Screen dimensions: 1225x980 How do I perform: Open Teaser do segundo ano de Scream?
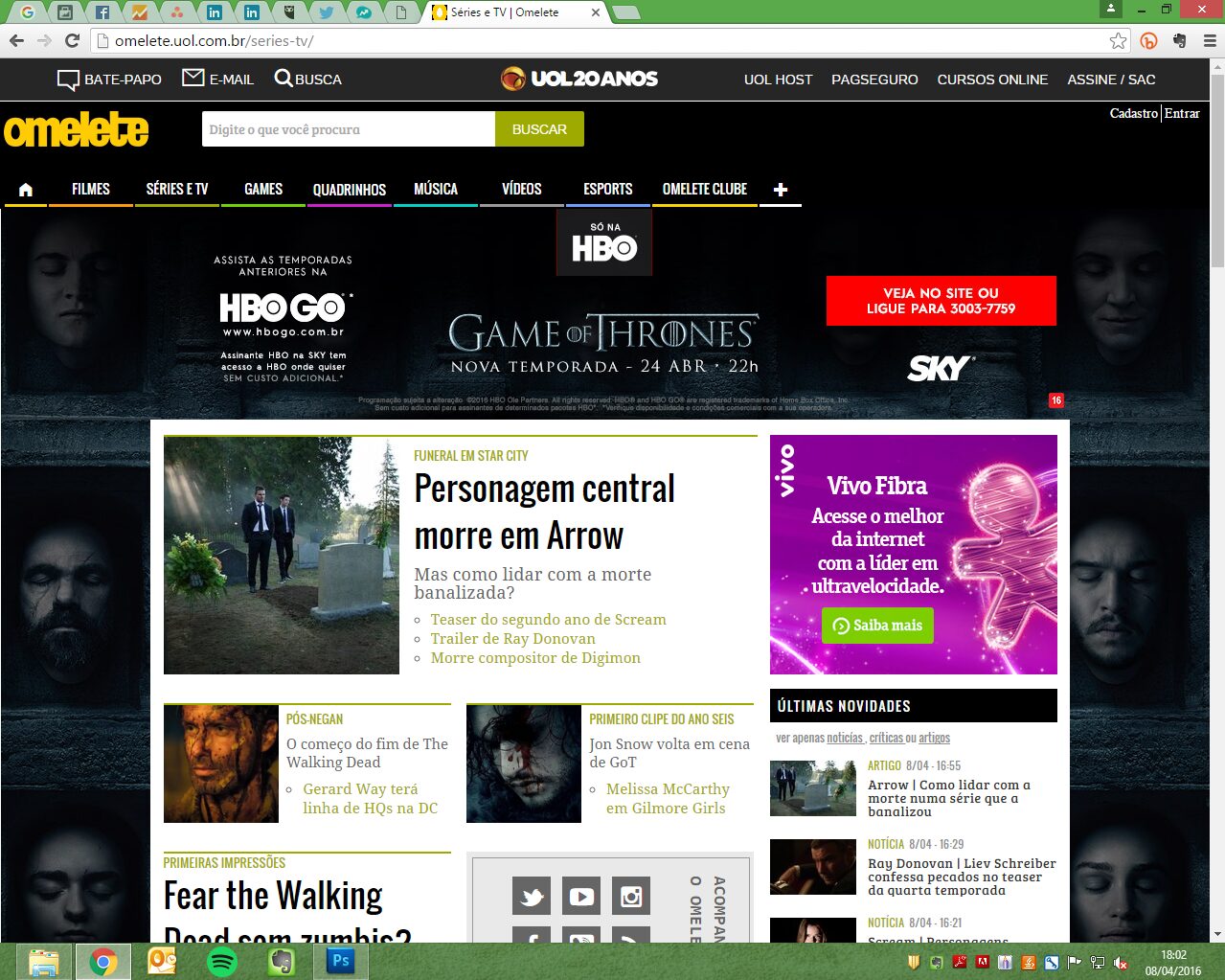click(x=548, y=620)
